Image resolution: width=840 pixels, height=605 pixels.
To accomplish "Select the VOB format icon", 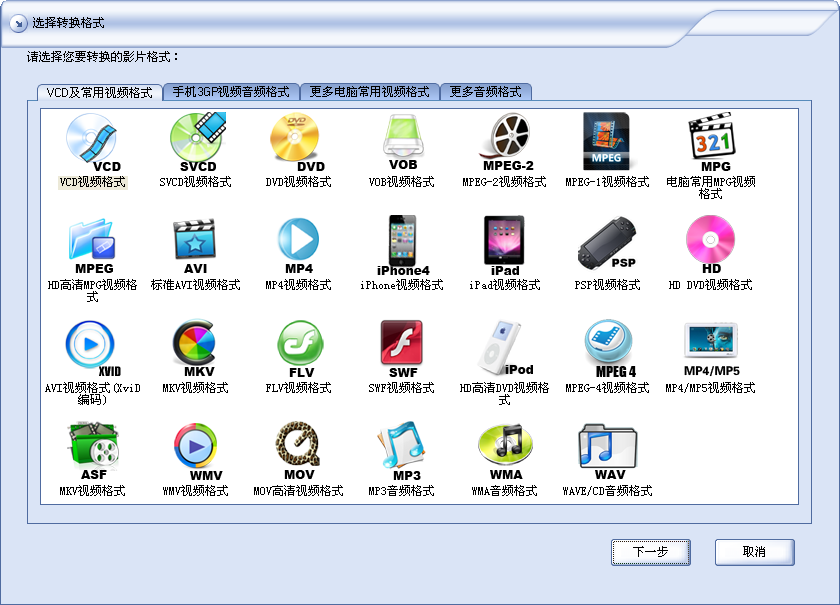I will (x=402, y=141).
